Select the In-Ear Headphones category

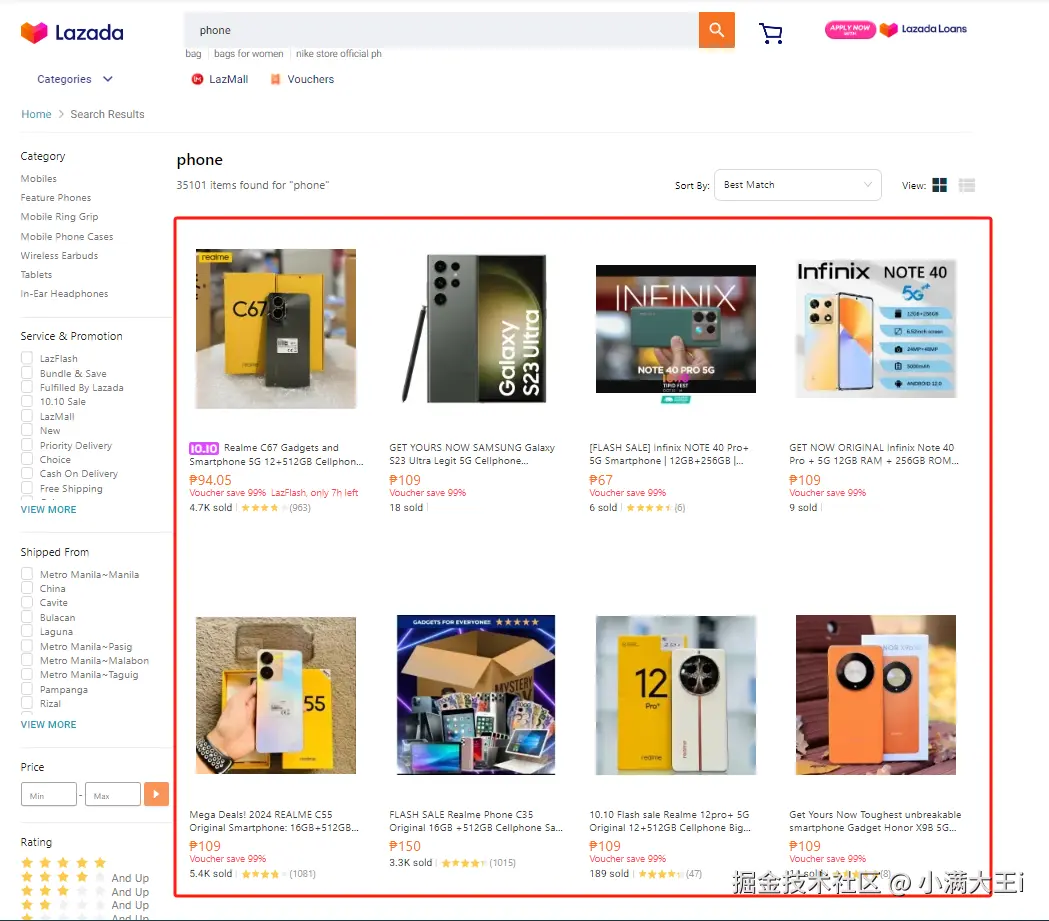[64, 294]
